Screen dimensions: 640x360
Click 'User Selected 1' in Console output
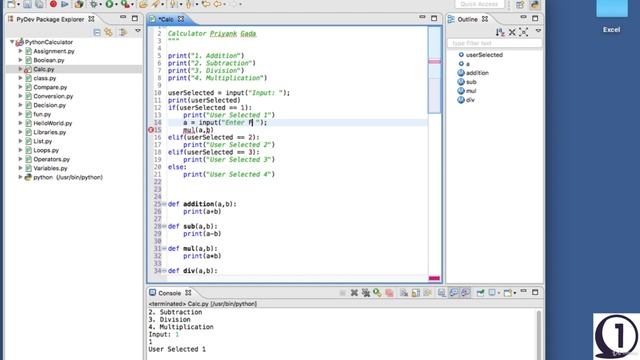(177, 349)
